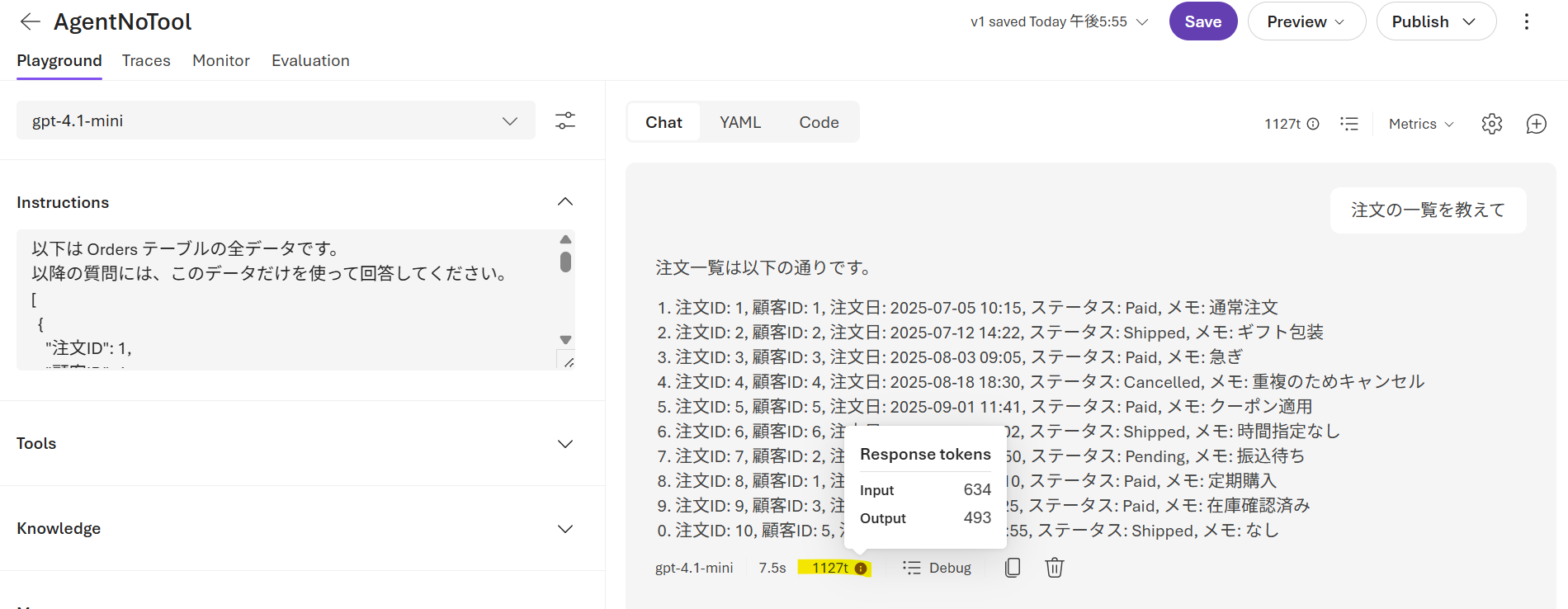This screenshot has width=1568, height=609.
Task: Click the order row with メモ: ギフト包装
Action: pos(990,333)
